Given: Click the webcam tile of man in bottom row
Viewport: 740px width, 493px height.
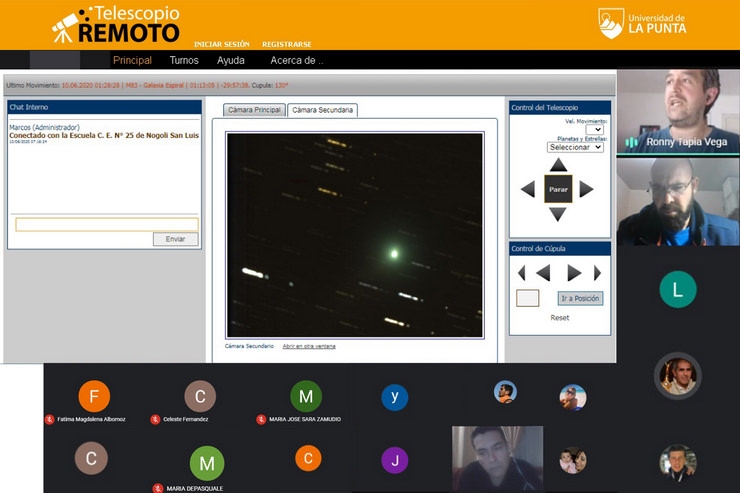Looking at the screenshot, I should 497,459.
